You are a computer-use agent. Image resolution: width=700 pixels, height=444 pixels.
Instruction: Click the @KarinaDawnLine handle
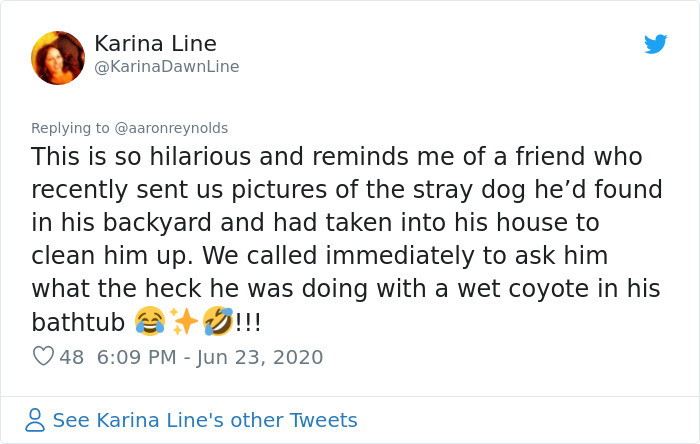coord(166,67)
